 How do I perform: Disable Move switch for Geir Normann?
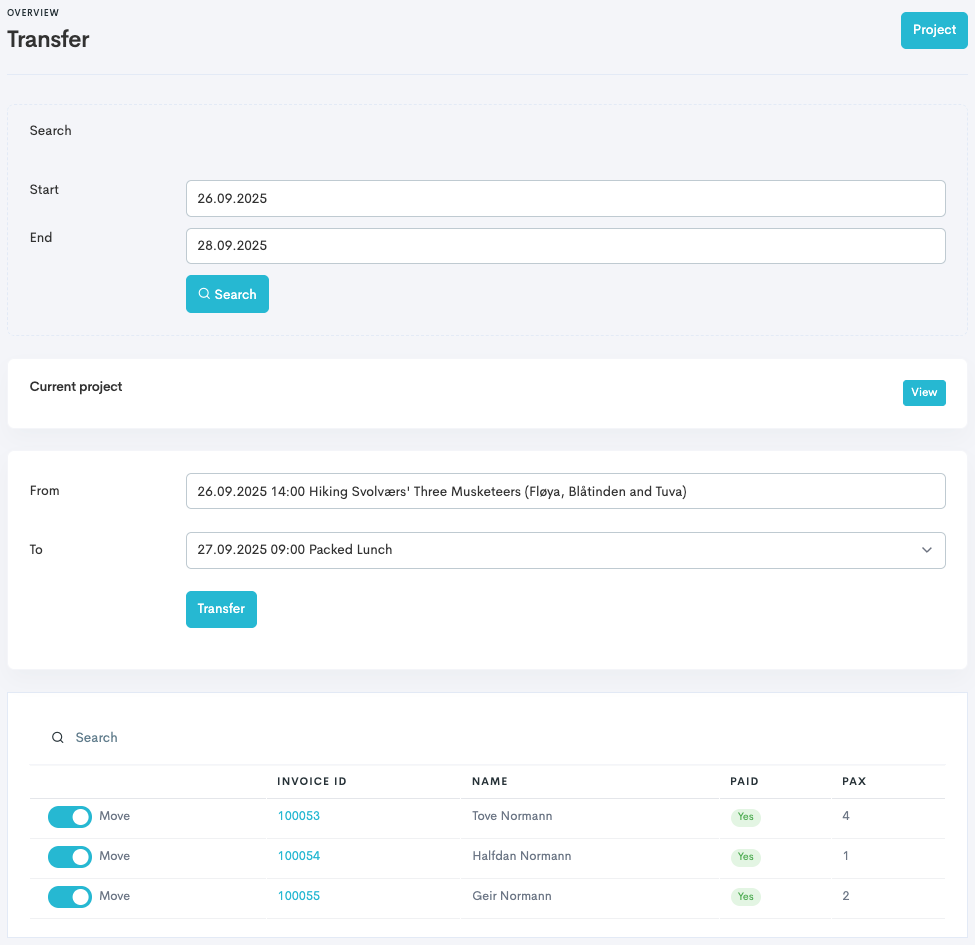click(x=70, y=897)
